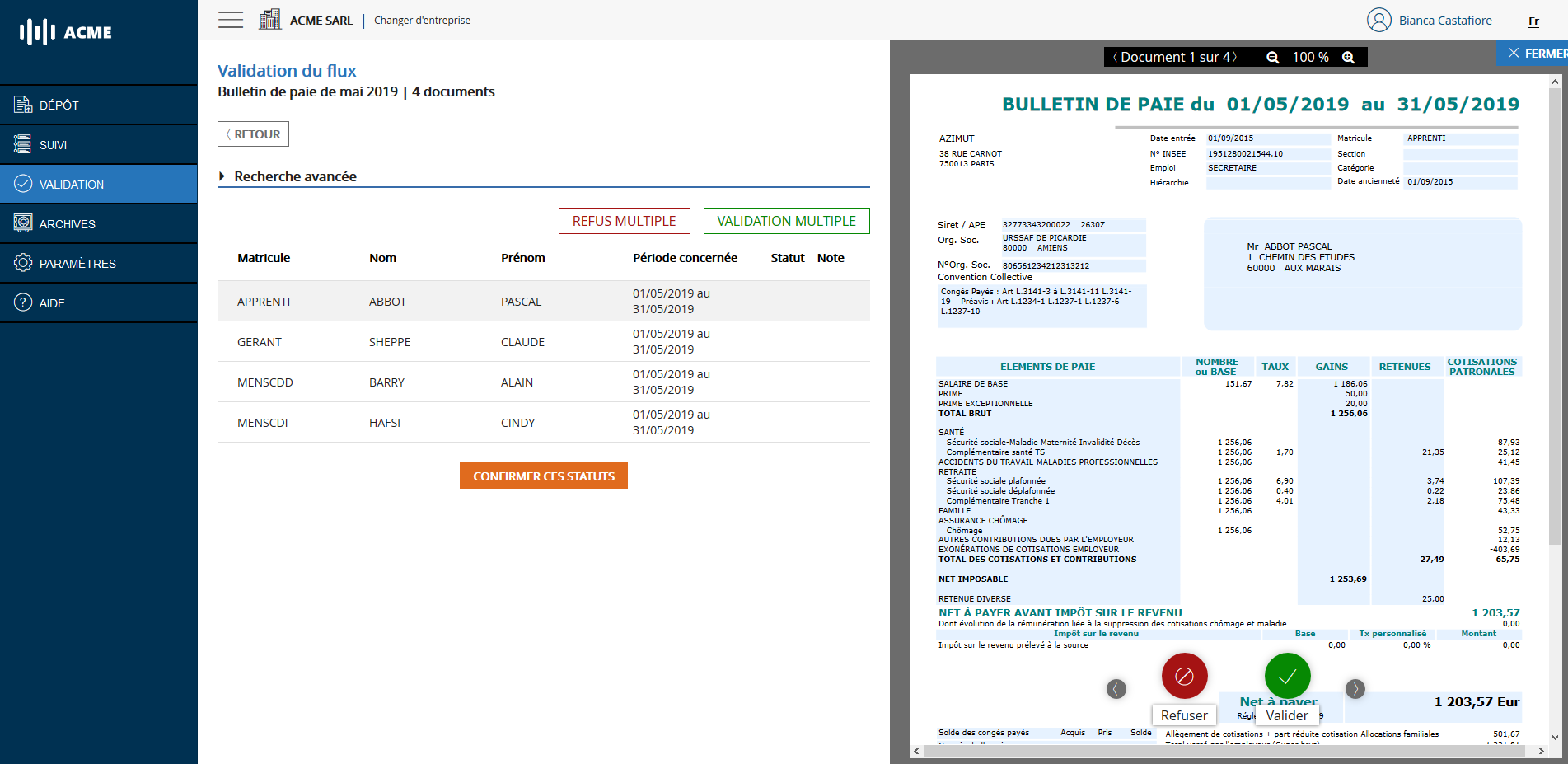Open Bianca Castafiore's profile avatar
This screenshot has height=764, width=1568.
point(1379,20)
